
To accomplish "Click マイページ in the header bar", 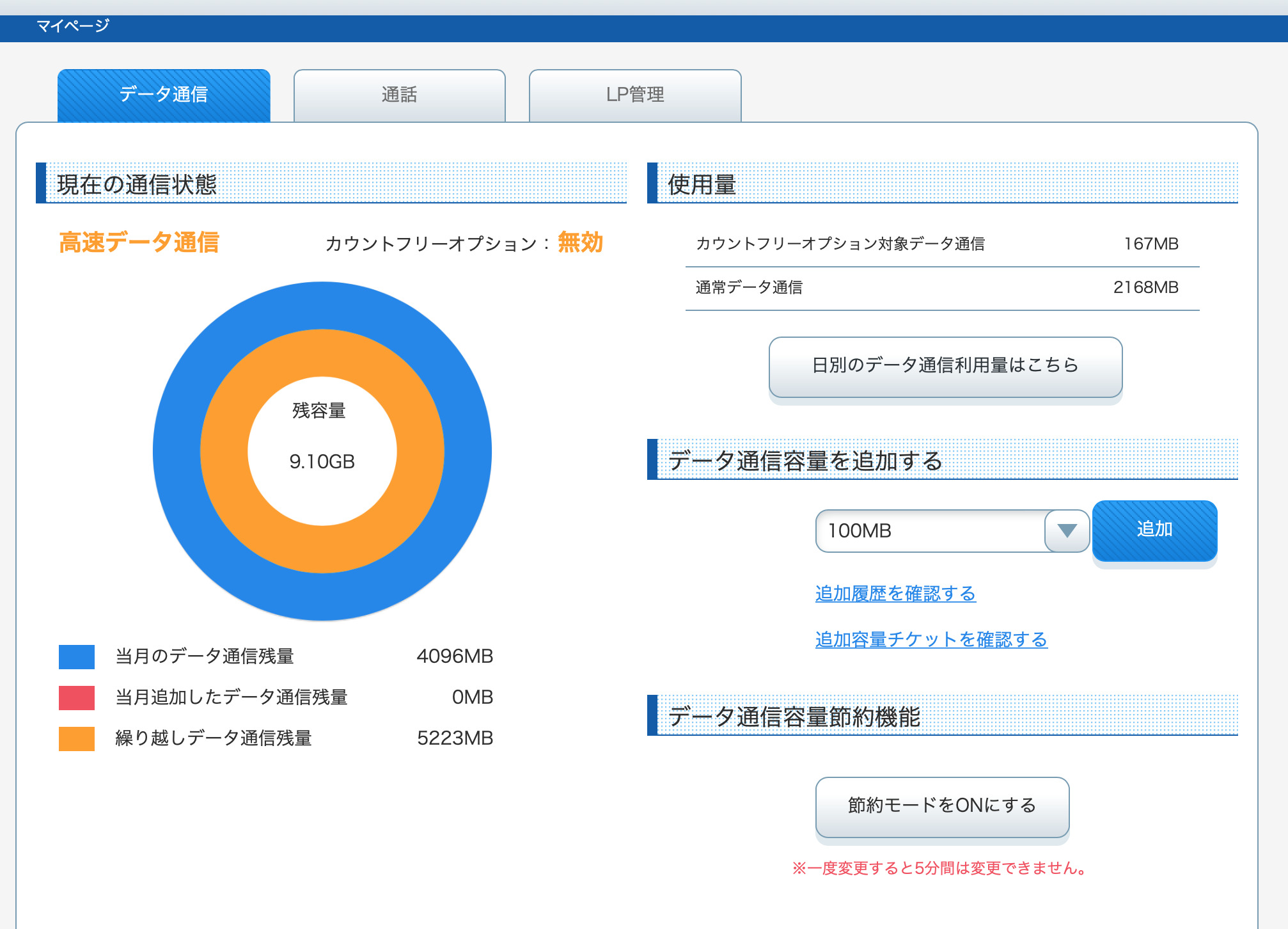I will (73, 26).
